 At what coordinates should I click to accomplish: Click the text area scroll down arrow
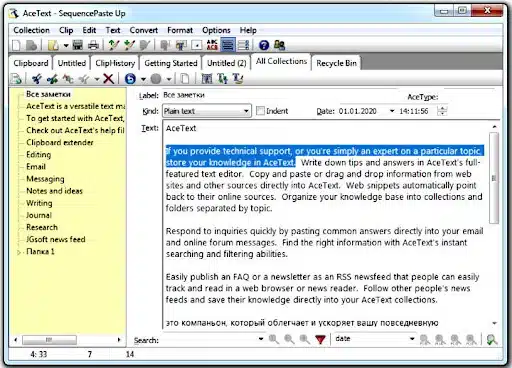tap(494, 323)
